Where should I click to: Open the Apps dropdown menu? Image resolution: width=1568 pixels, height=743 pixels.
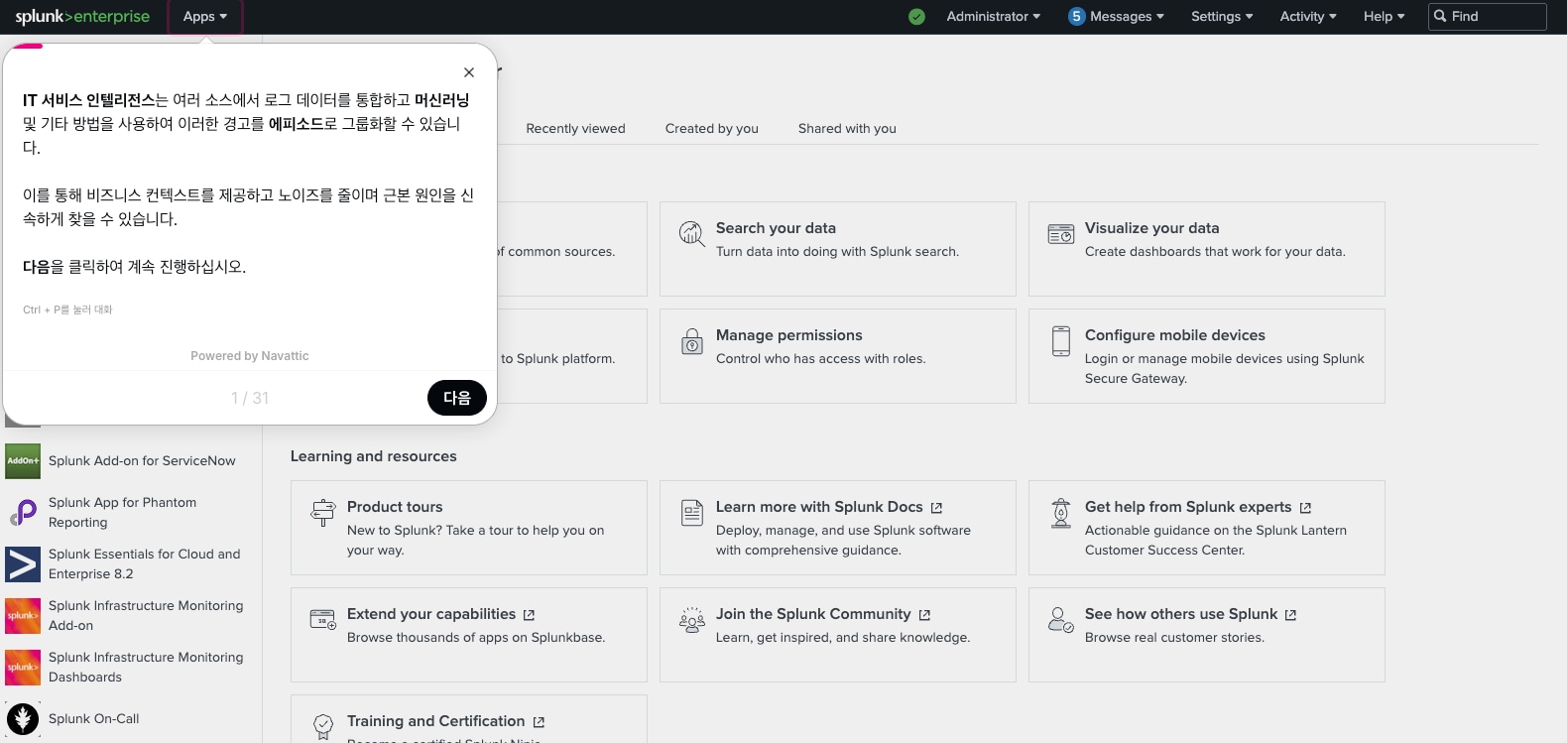(205, 17)
